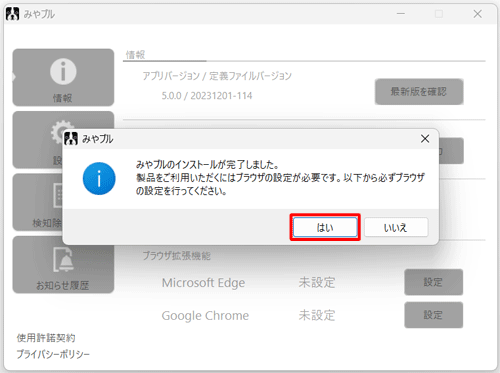Image resolution: width=500 pixels, height=373 pixels.
Task: Click 未設定 status next to Microsoft Edge
Action: pyautogui.click(x=317, y=282)
